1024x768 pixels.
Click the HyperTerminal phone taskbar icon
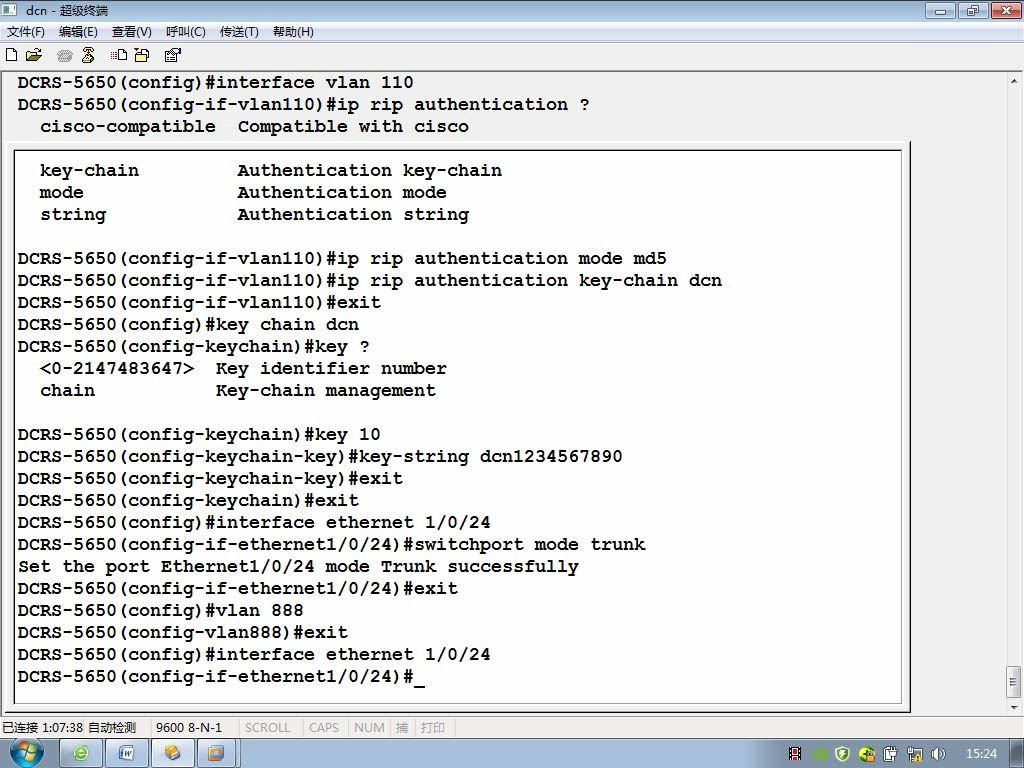point(172,754)
